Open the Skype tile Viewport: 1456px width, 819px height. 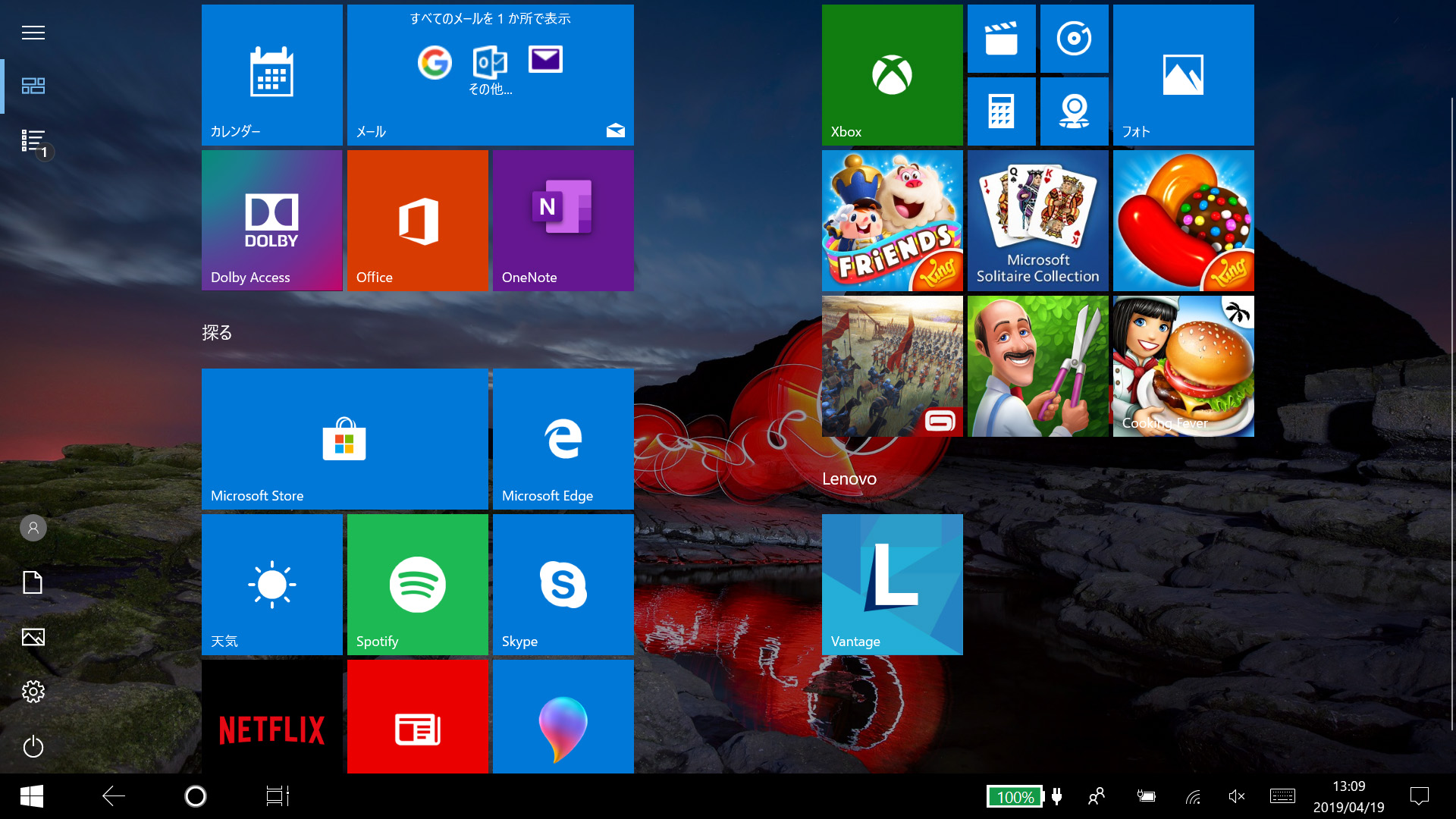click(x=563, y=584)
